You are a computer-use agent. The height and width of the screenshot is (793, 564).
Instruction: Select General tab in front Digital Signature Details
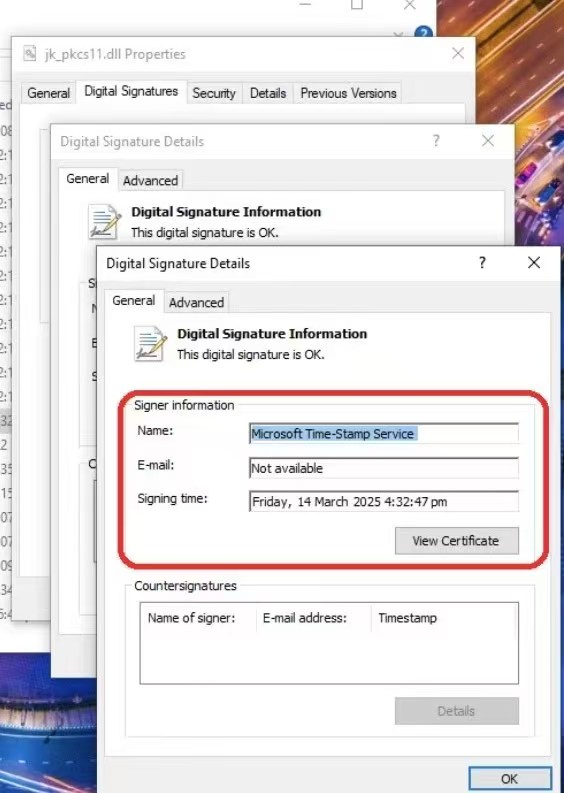(134, 300)
